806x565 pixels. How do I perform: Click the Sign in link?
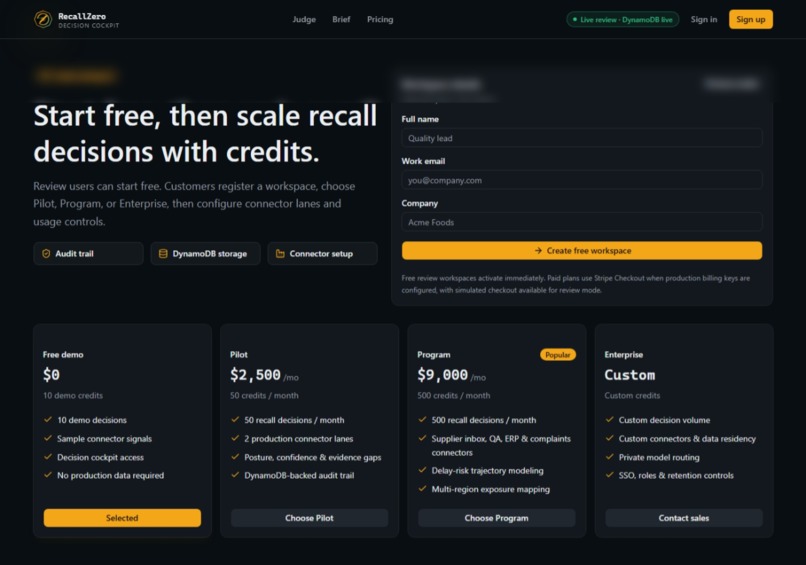point(704,20)
